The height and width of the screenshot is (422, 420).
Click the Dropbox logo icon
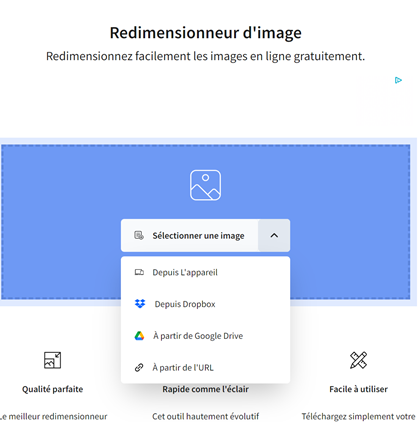click(140, 304)
